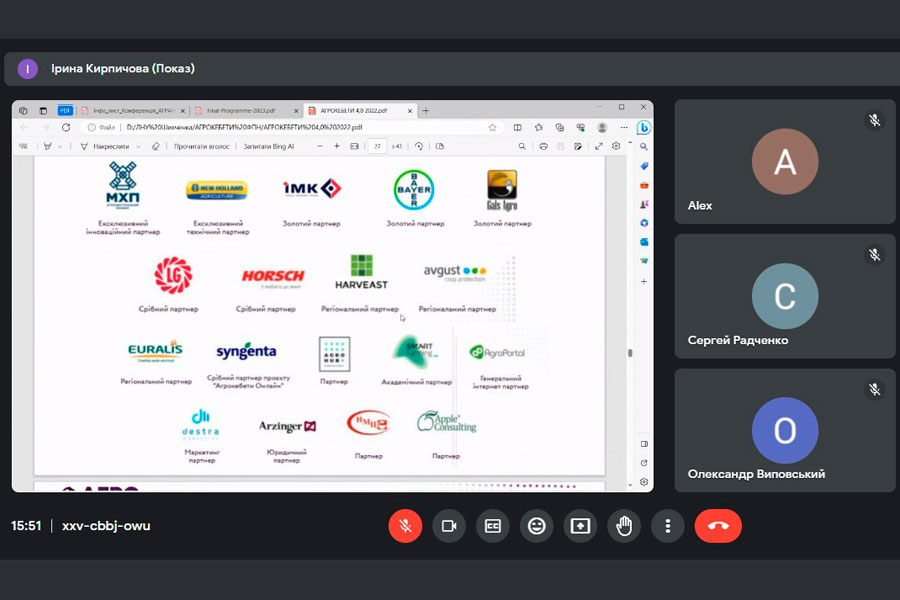Click Запитати Bing AI button

(270, 146)
